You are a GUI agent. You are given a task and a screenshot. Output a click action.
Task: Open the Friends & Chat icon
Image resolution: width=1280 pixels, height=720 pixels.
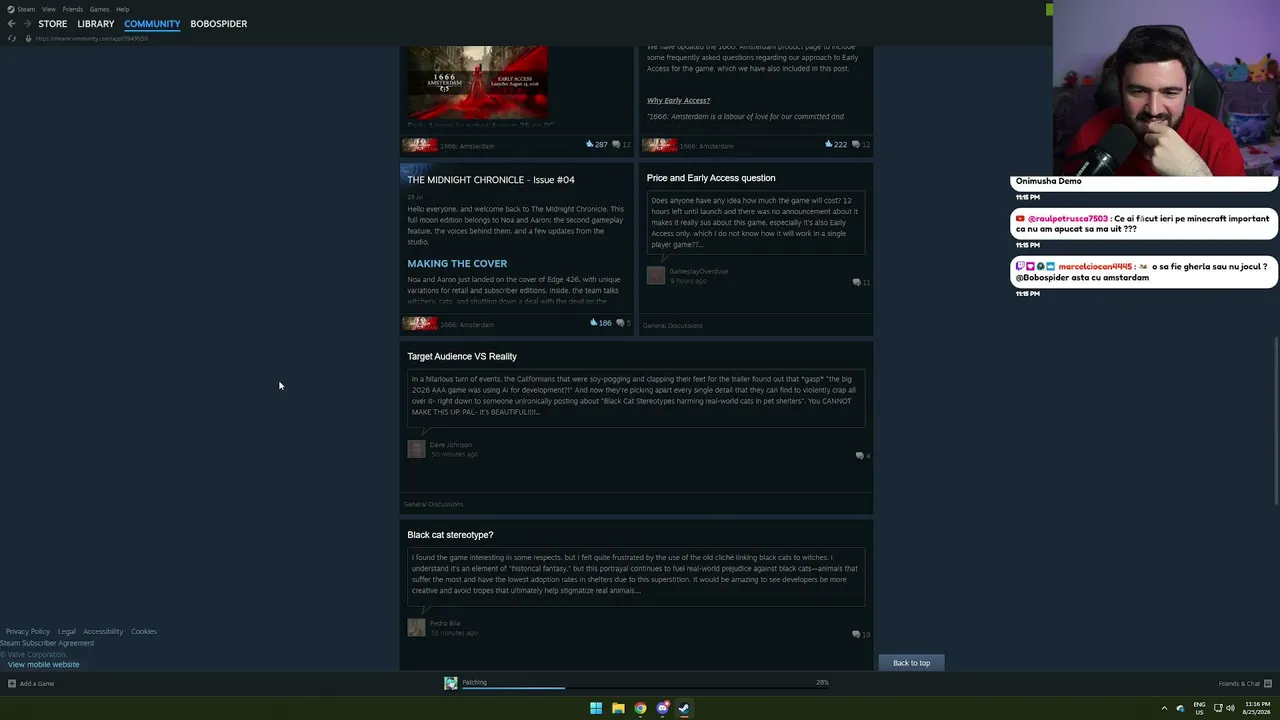coord(1268,684)
